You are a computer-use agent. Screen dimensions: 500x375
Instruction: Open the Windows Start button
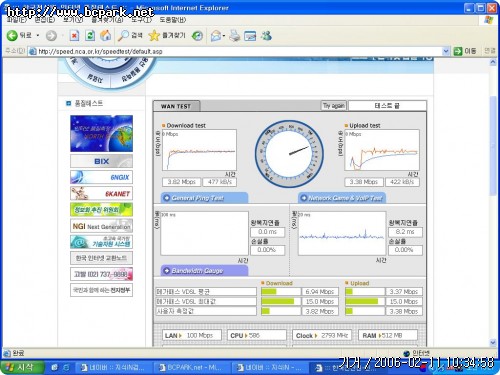[x=21, y=367]
